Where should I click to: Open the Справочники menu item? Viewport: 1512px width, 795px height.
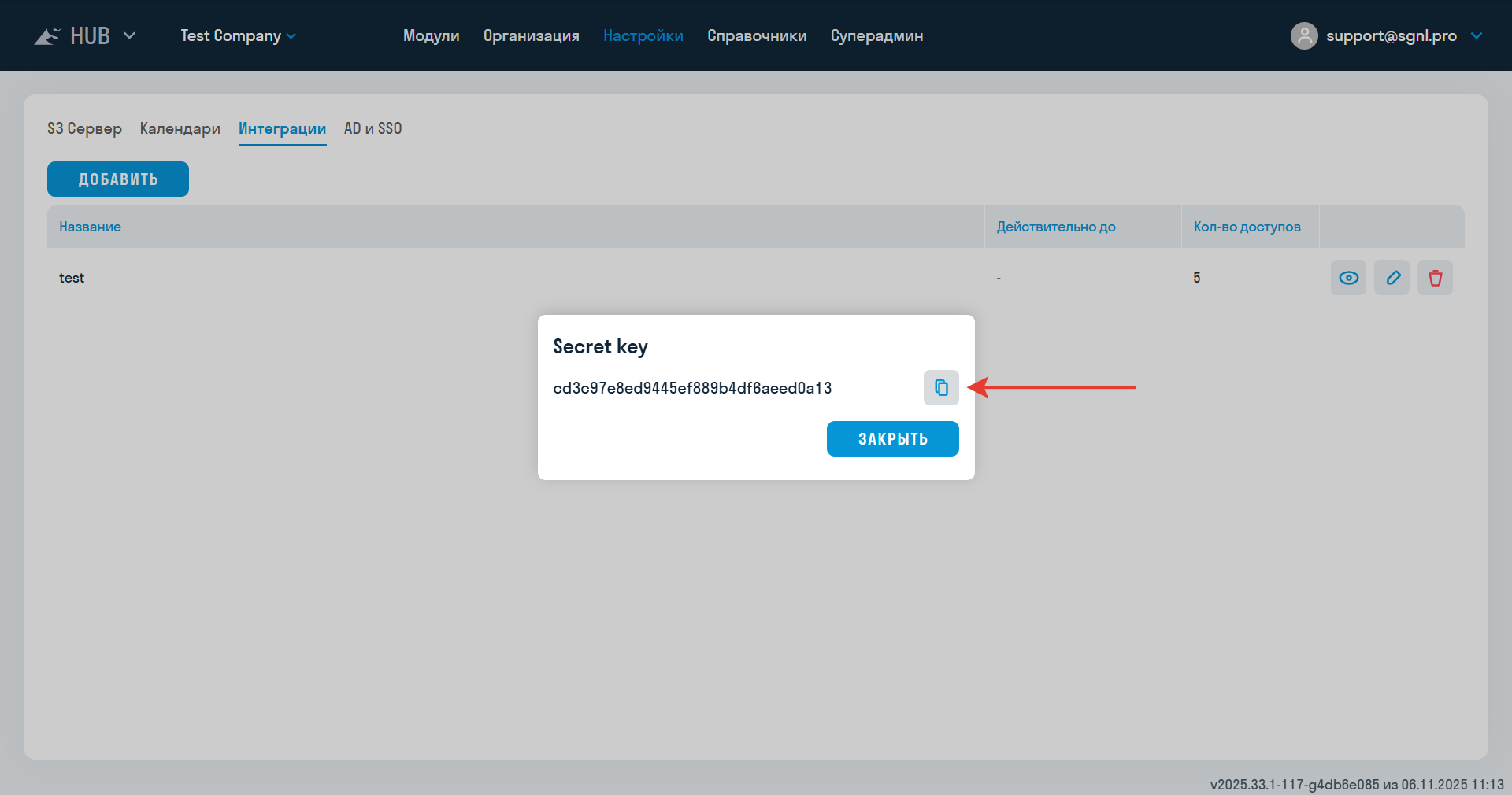(756, 35)
